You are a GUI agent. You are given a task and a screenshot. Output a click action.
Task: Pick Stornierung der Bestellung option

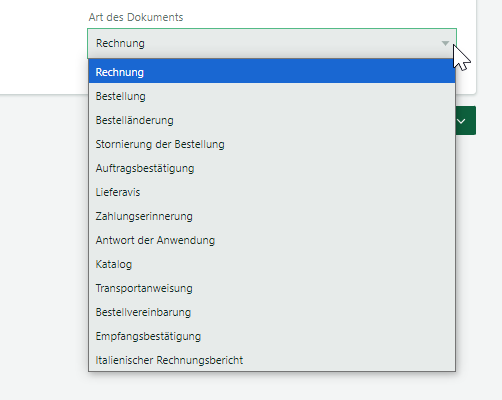272,144
